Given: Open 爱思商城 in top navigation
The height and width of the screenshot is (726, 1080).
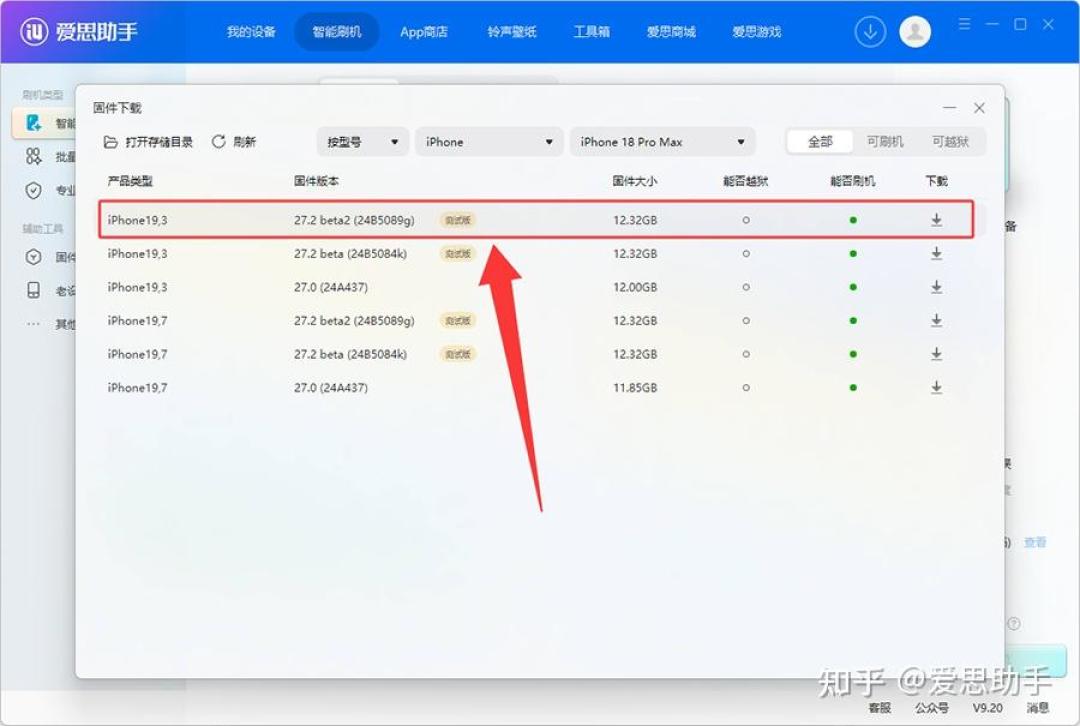Looking at the screenshot, I should pos(671,32).
